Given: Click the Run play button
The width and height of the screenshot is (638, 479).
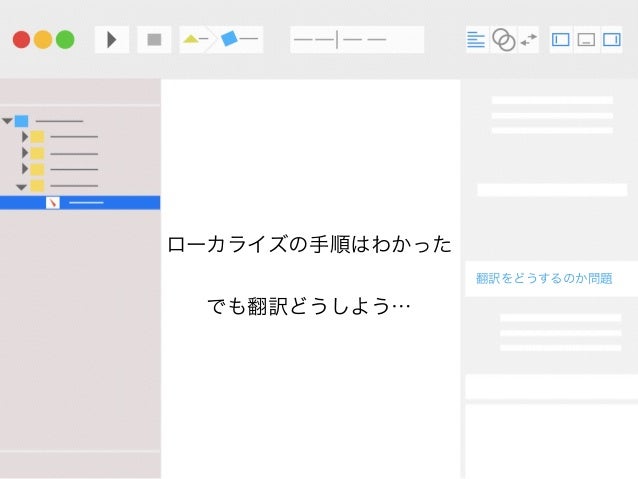Looking at the screenshot, I should [x=112, y=39].
